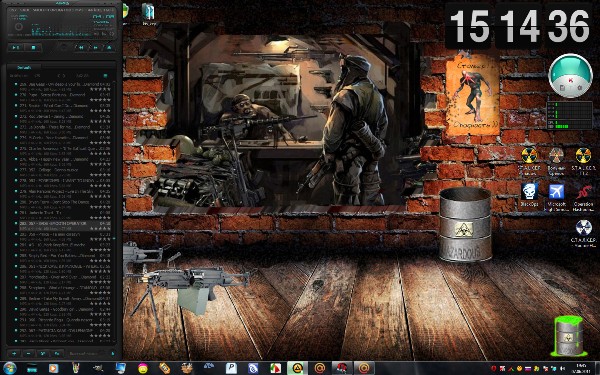
Task: Select track 276 ABBA Happy New Year
Action: [x=65, y=161]
